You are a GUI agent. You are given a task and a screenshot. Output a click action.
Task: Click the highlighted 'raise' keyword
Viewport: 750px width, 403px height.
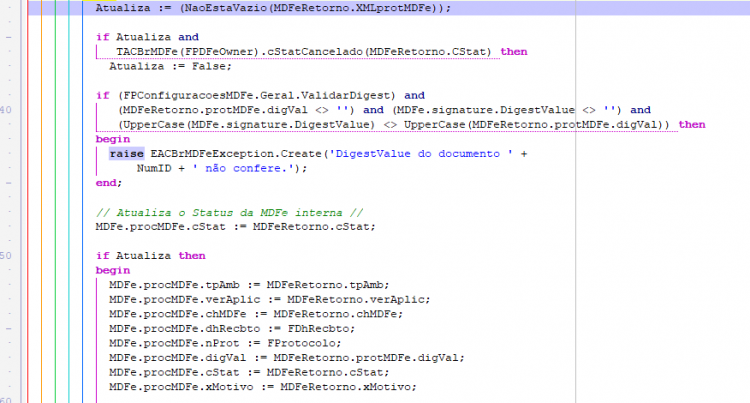tap(126, 154)
